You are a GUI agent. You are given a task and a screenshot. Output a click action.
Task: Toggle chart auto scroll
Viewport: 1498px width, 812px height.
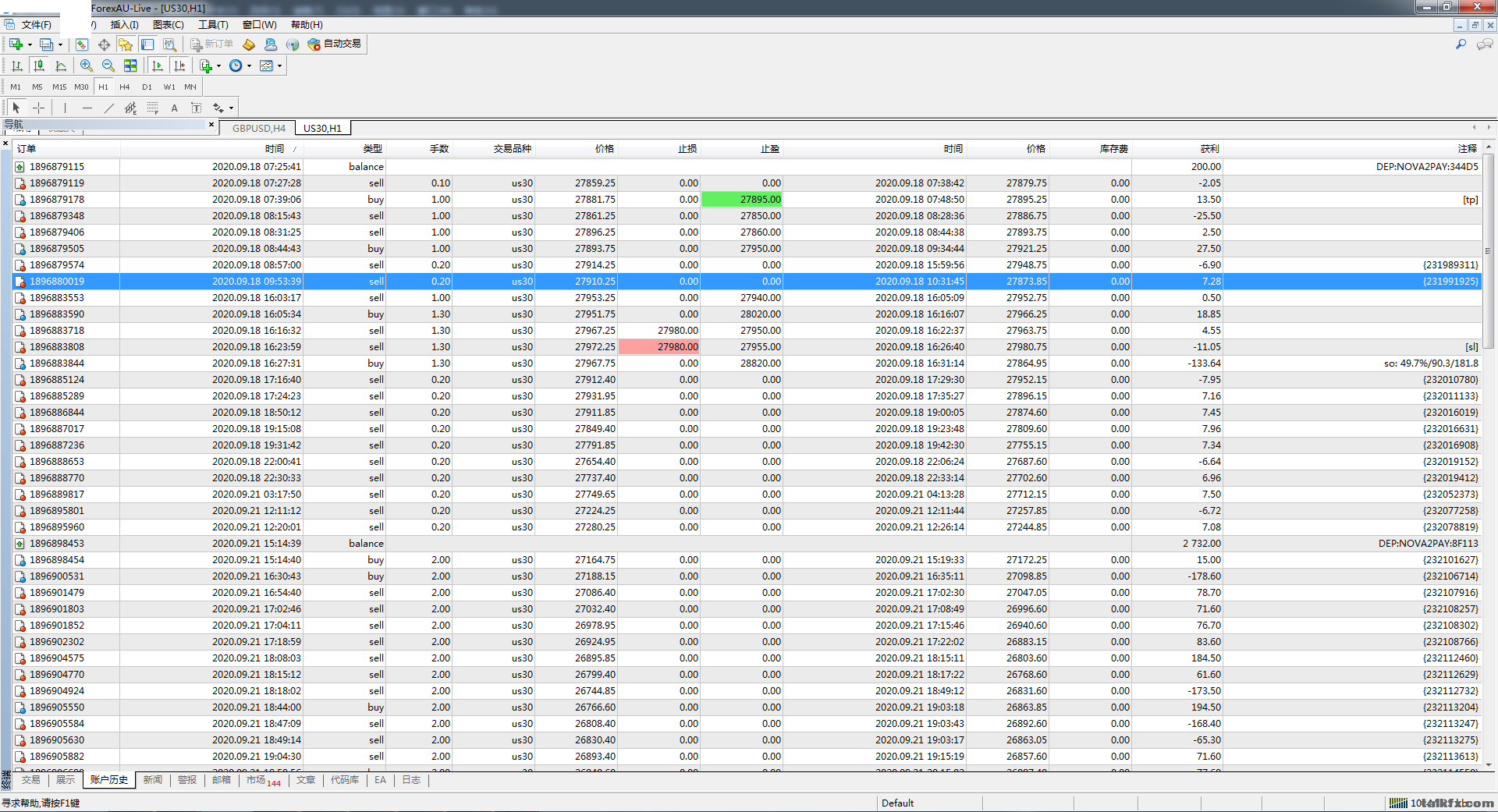point(158,66)
